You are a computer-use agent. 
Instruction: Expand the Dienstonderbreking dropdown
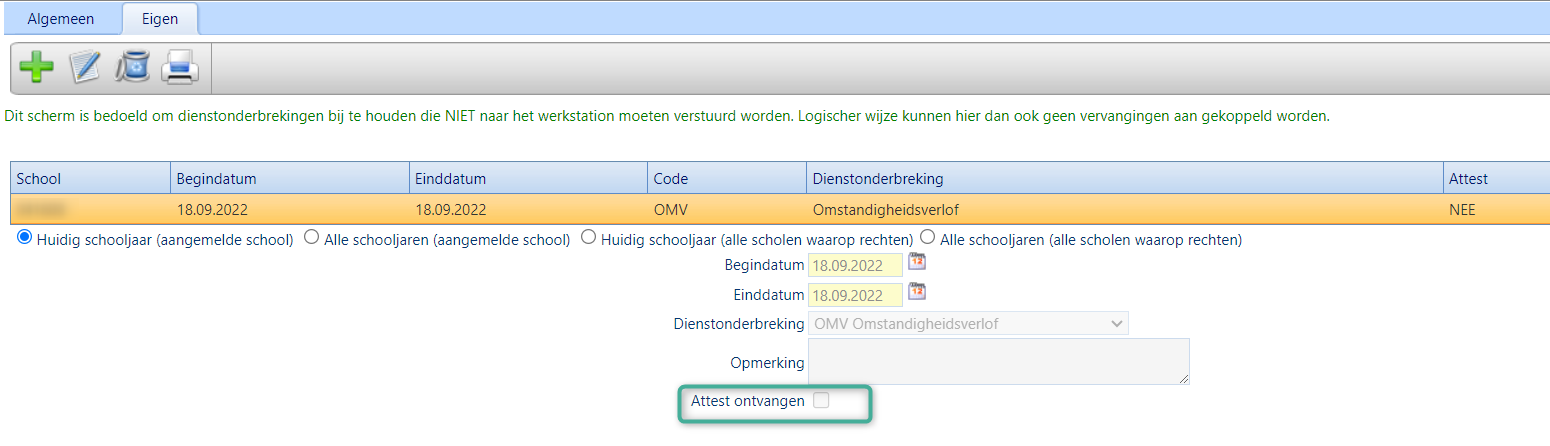click(x=968, y=324)
